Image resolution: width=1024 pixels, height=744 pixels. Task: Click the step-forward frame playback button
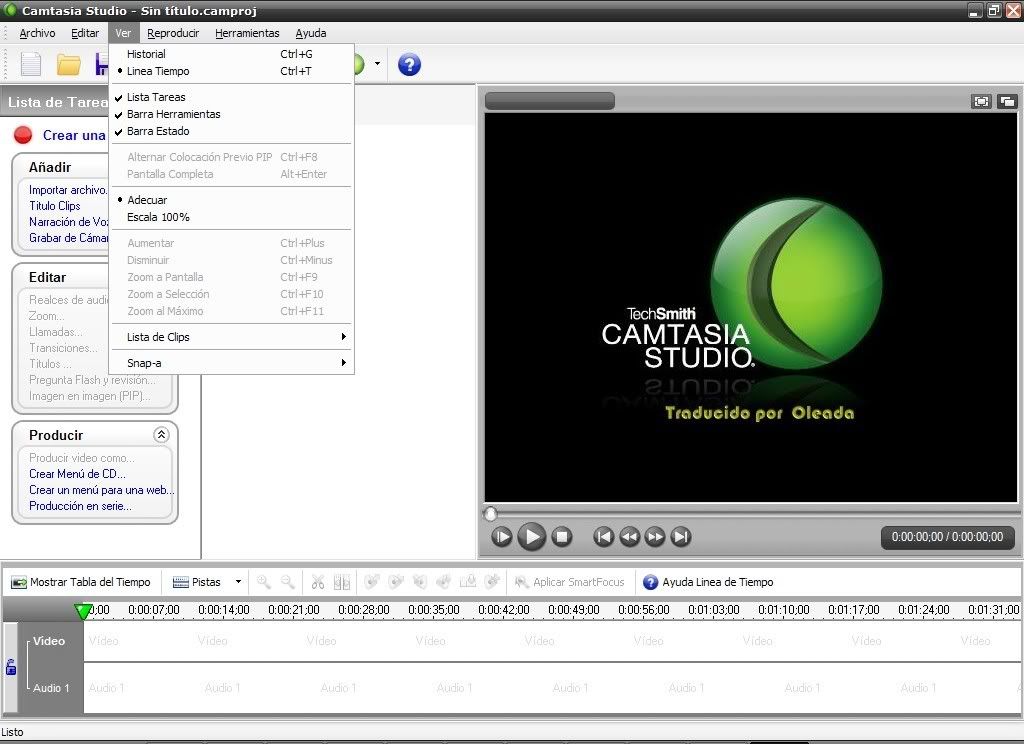click(502, 537)
